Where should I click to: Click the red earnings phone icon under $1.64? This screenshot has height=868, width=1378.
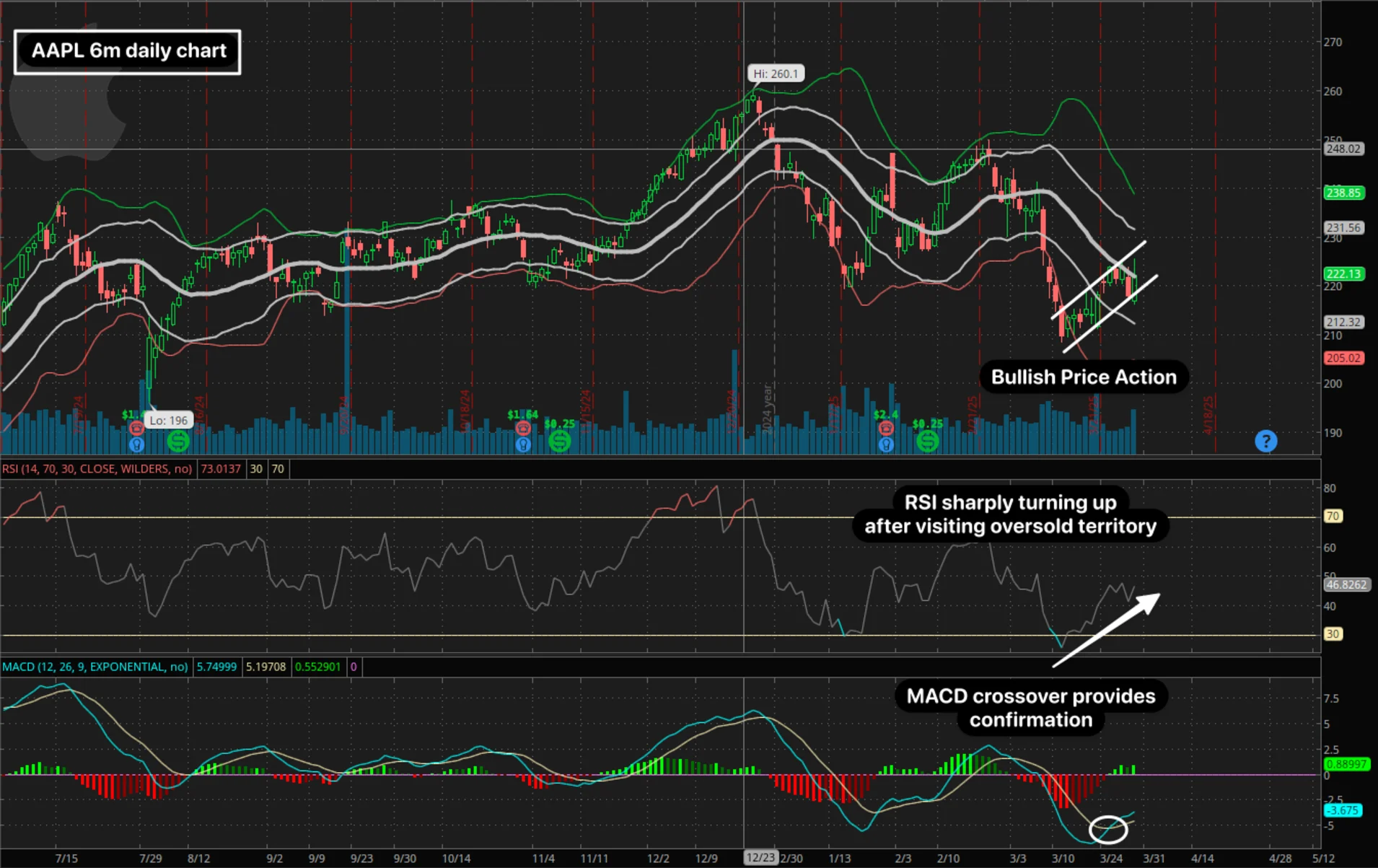523,429
